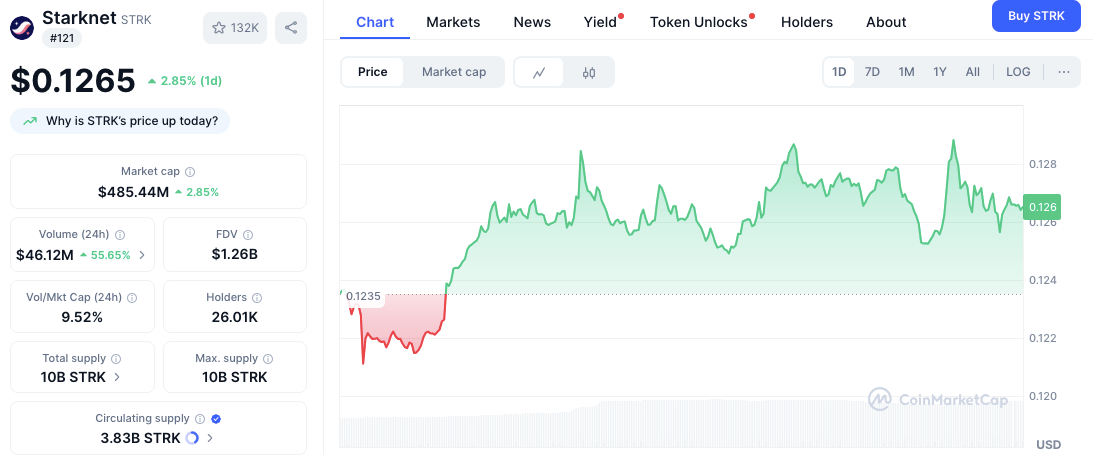Open the Token Unlocks tab
This screenshot has width=1093, height=455.
698,22
